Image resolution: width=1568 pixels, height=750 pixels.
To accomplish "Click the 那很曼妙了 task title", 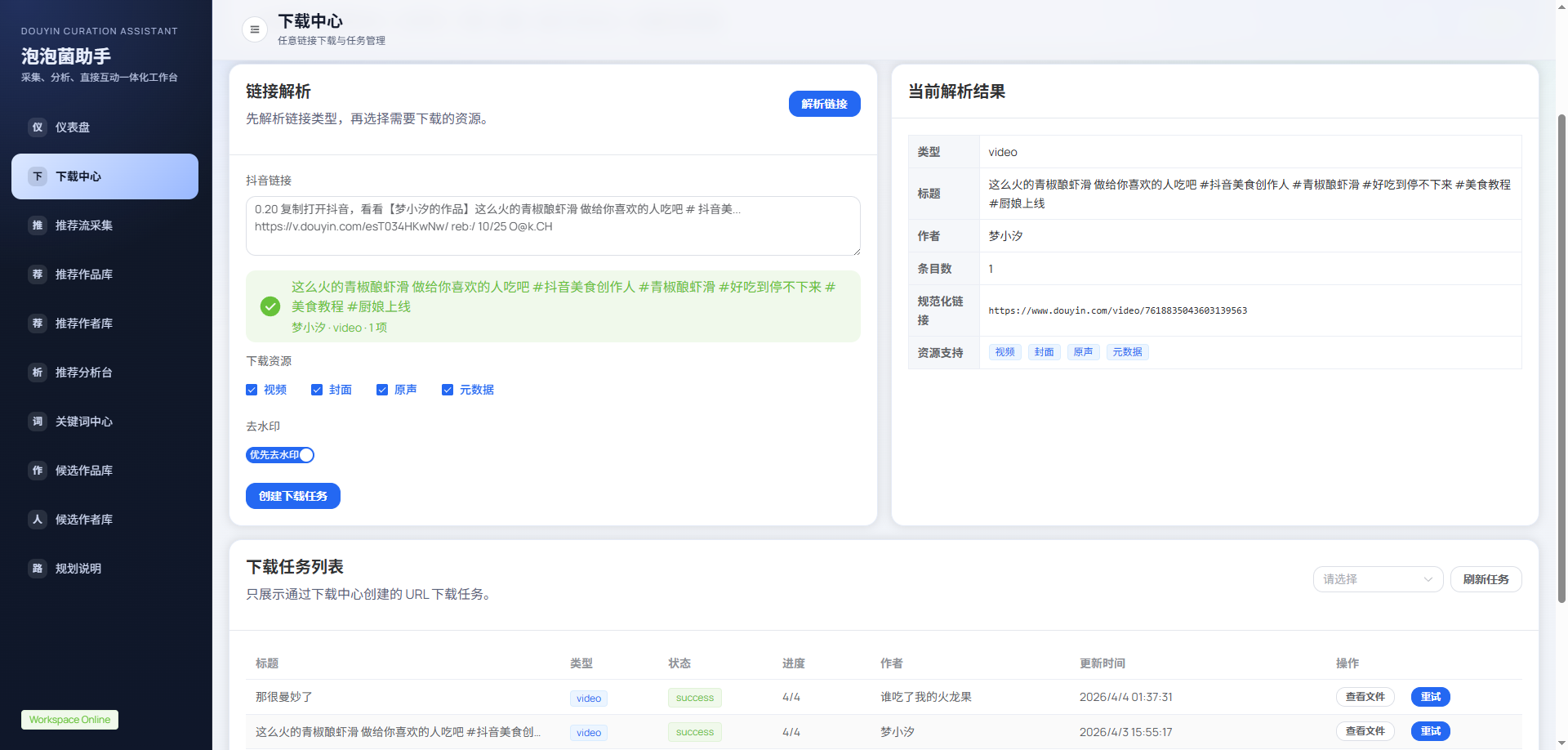I will click(x=284, y=697).
